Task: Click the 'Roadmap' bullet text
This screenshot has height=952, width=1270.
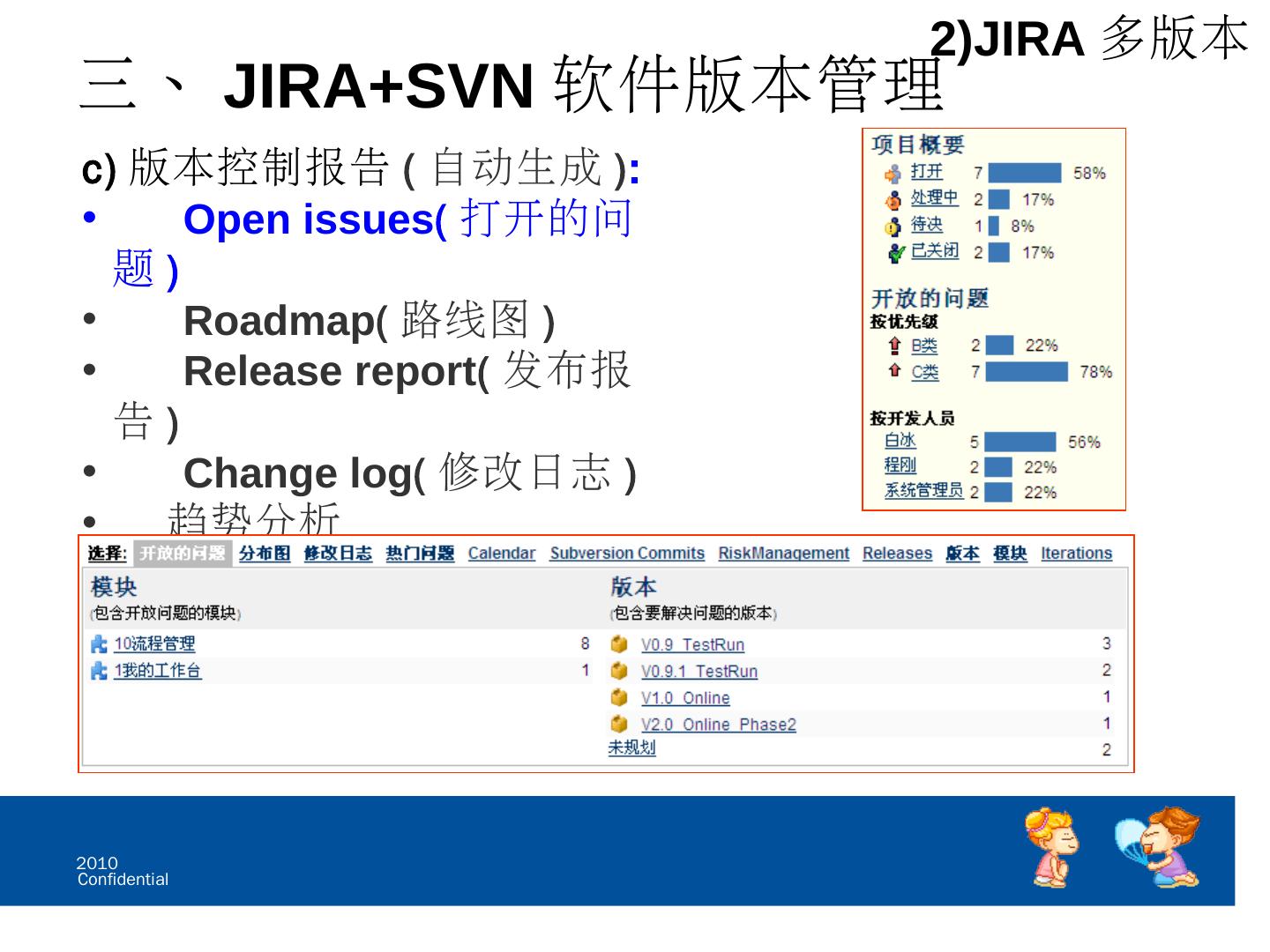Action: click(369, 320)
